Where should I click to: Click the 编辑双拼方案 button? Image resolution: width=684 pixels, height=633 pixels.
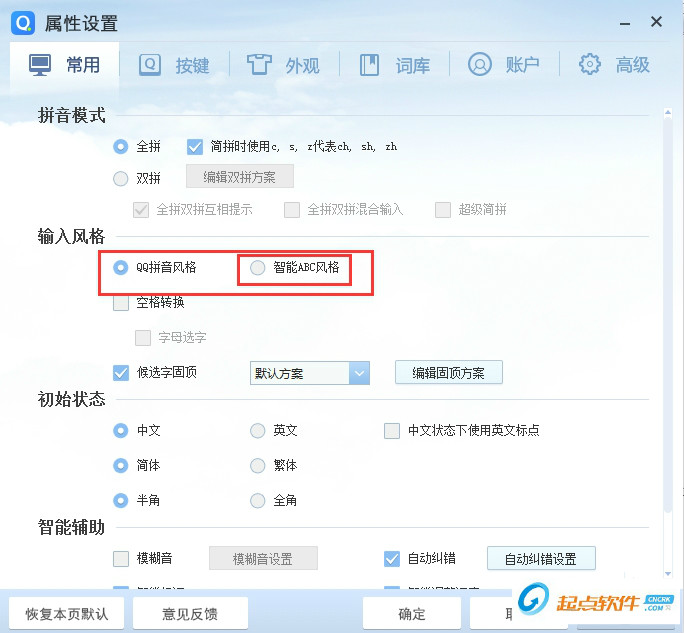pos(239,176)
